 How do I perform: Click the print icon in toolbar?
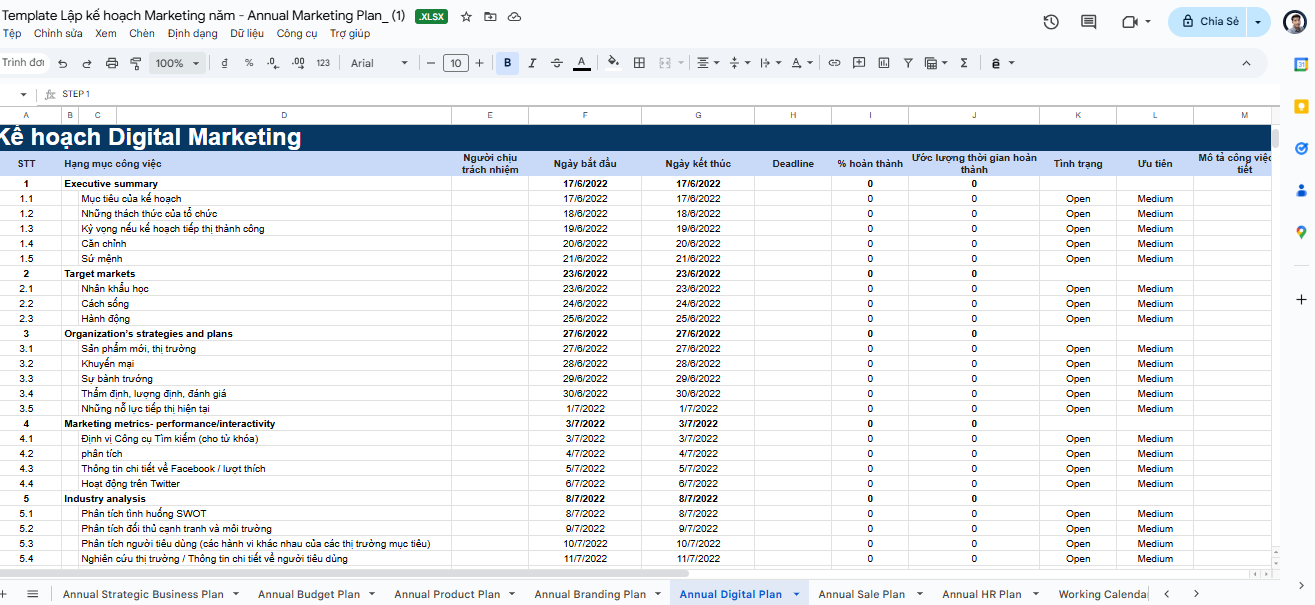(x=111, y=63)
